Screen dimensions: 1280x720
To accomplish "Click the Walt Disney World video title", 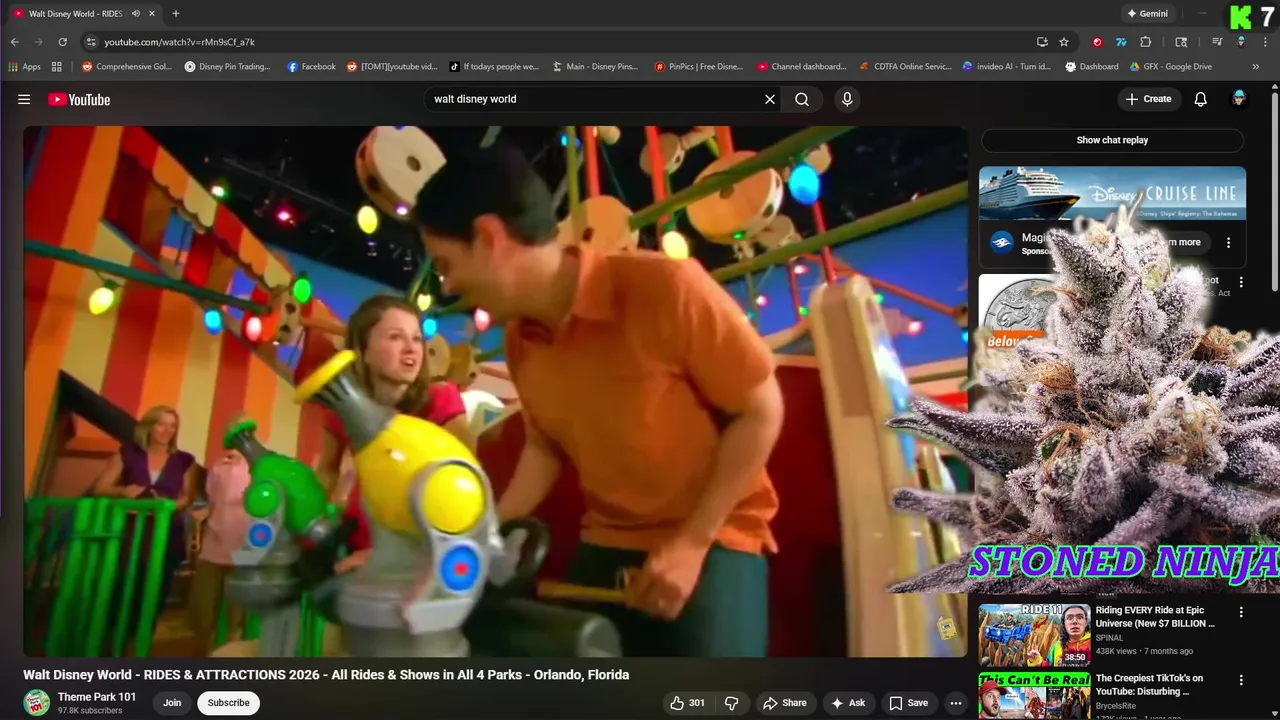I will (x=326, y=675).
